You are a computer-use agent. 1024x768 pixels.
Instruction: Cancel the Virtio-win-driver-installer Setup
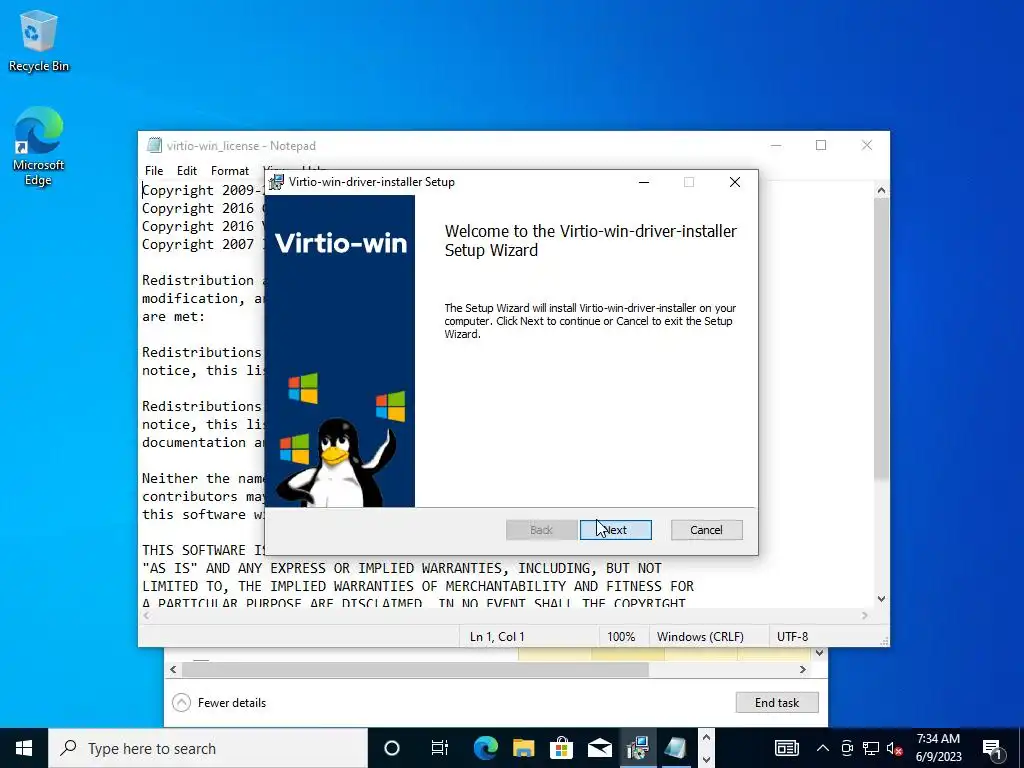click(x=706, y=530)
